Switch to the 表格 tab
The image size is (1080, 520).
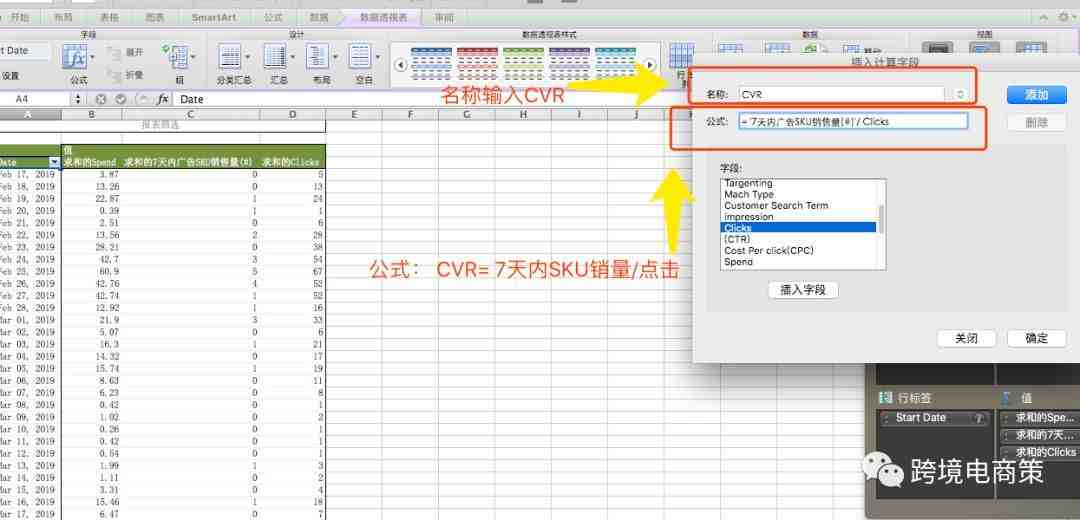[109, 18]
